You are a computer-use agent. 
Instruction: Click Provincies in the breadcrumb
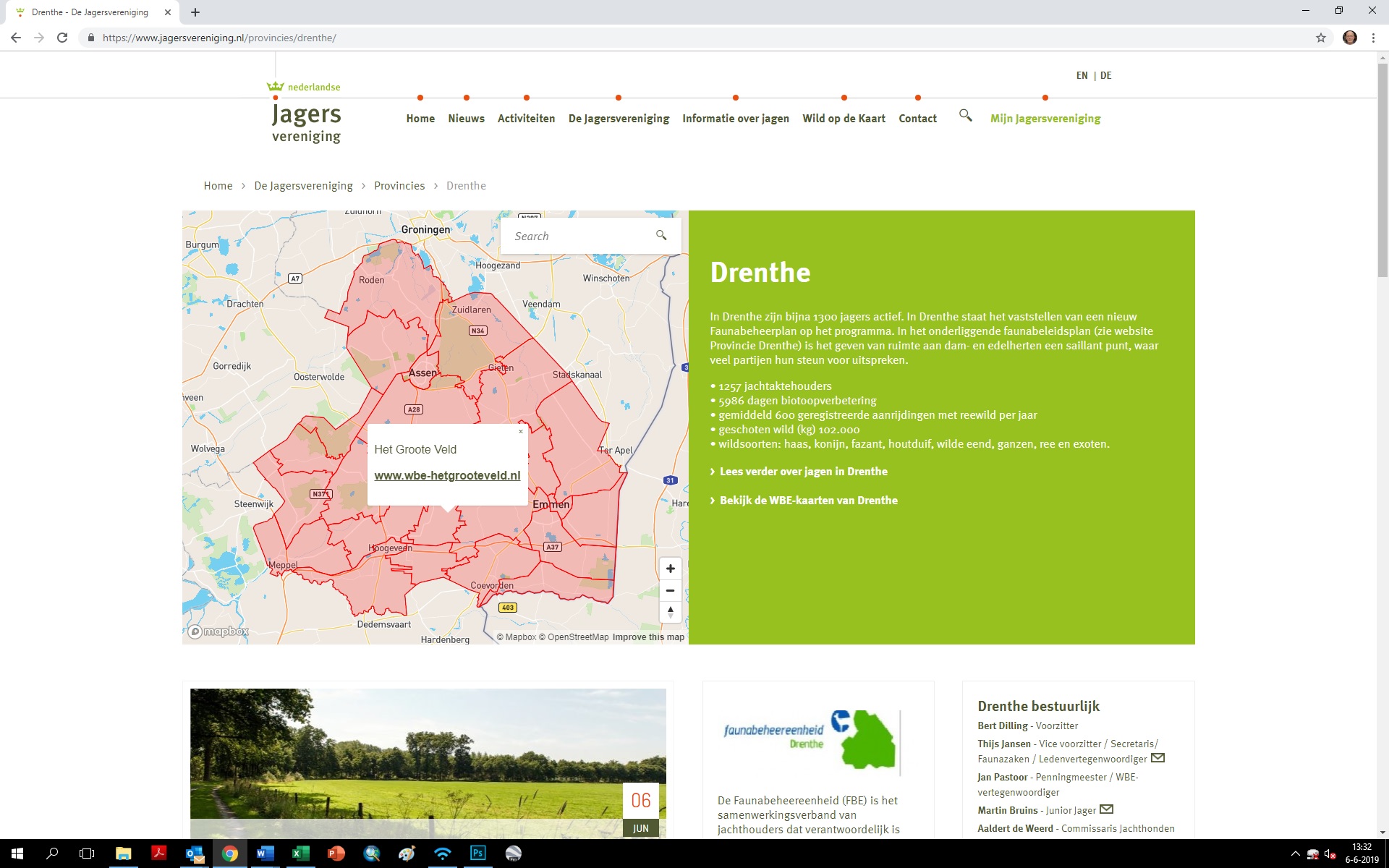click(x=399, y=186)
